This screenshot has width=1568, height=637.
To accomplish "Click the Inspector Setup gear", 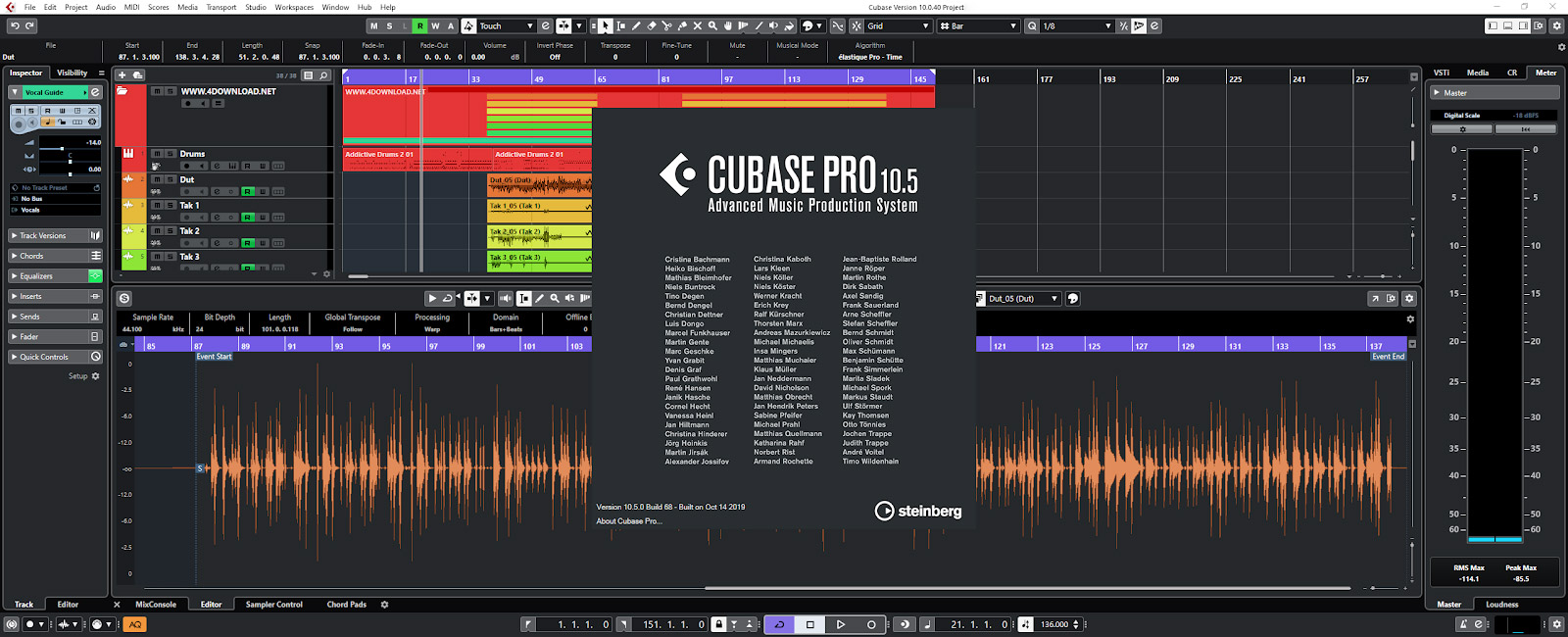I will (x=95, y=376).
